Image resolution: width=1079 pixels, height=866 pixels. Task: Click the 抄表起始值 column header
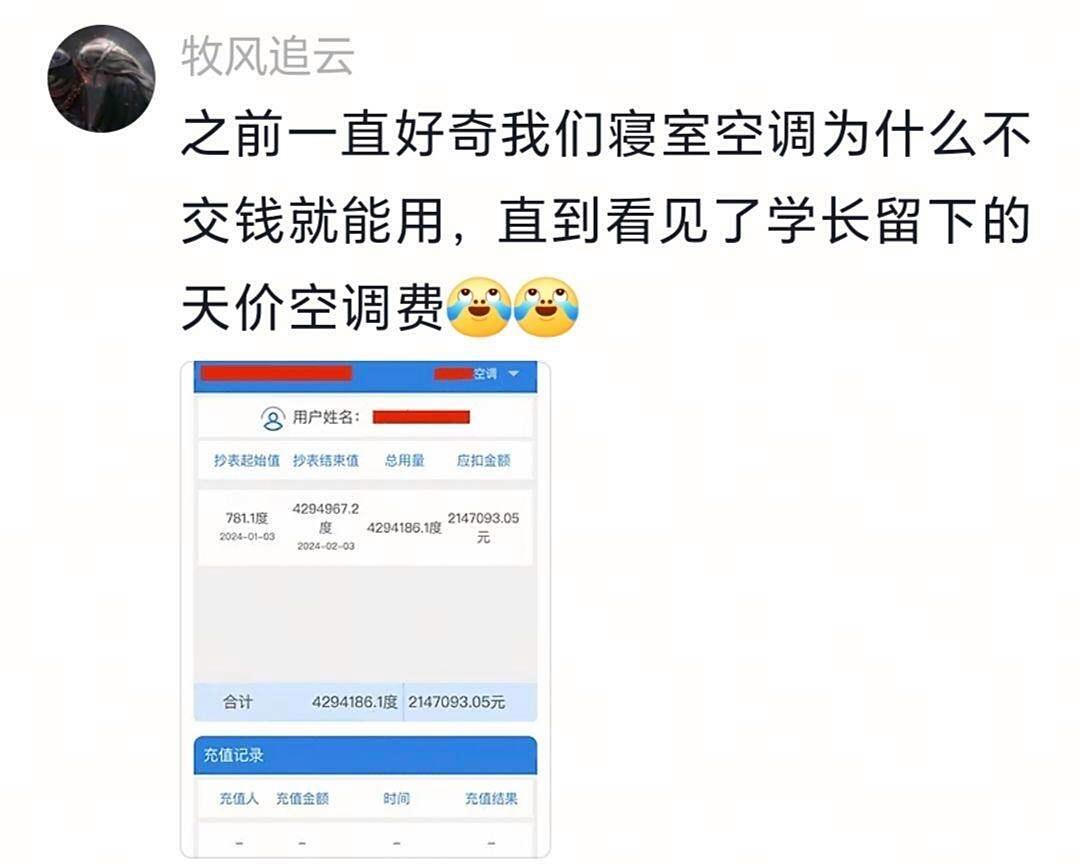[246, 461]
